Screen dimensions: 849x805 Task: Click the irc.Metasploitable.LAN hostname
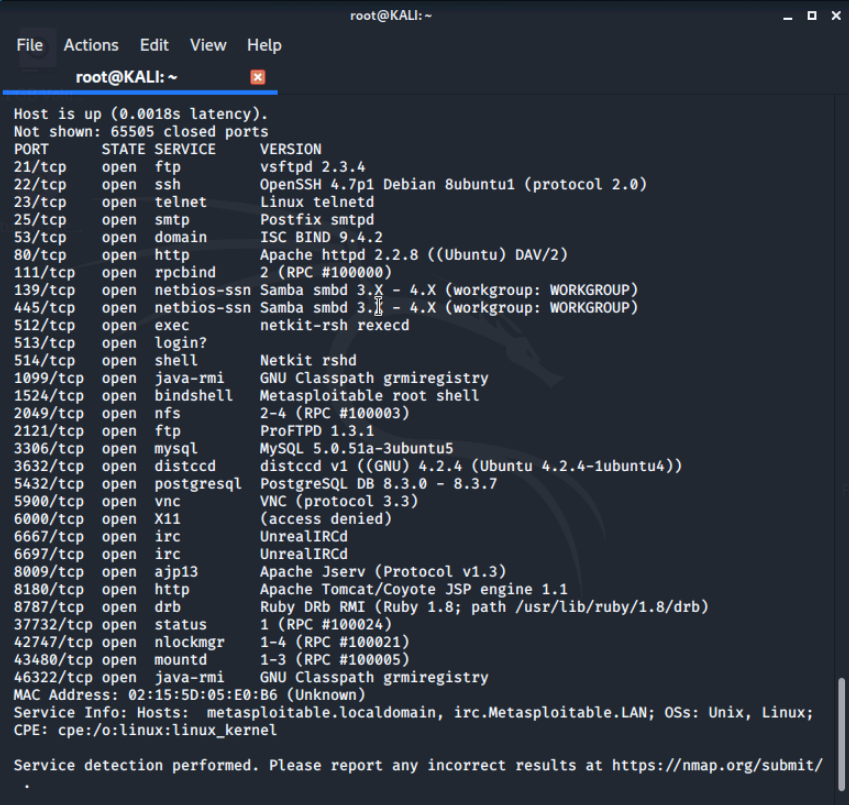550,712
